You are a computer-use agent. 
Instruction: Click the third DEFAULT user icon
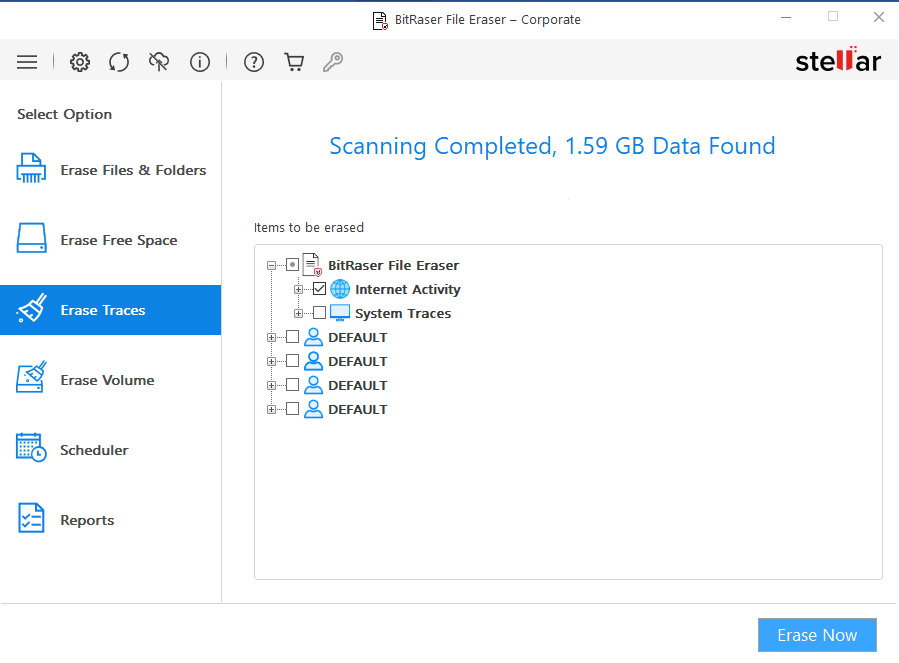pos(313,385)
